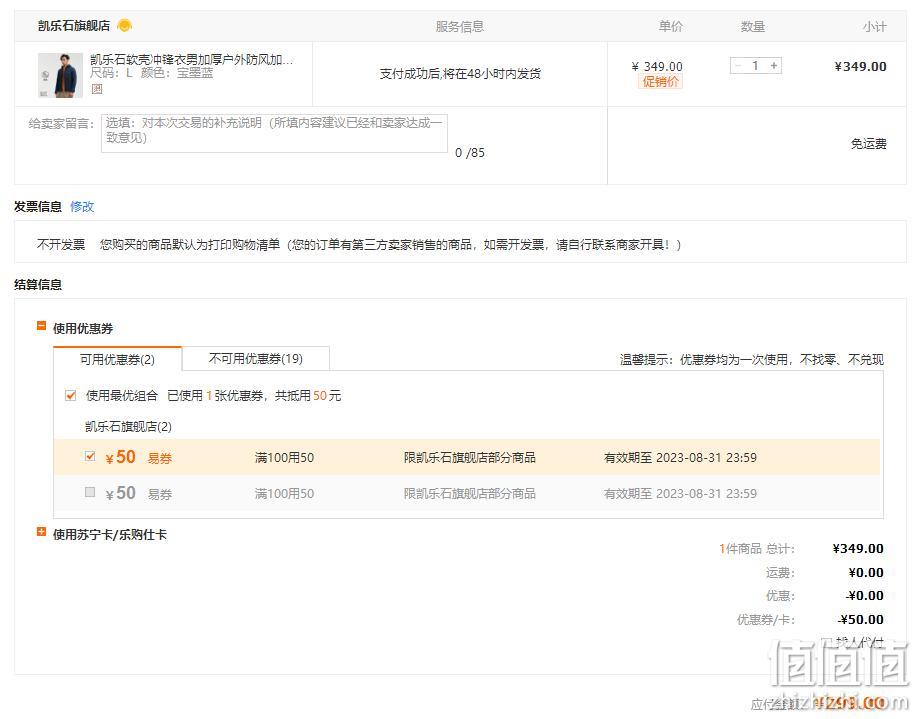The image size is (918, 719).
Task: Click the 满100用50 condition on selected coupon
Action: [284, 457]
